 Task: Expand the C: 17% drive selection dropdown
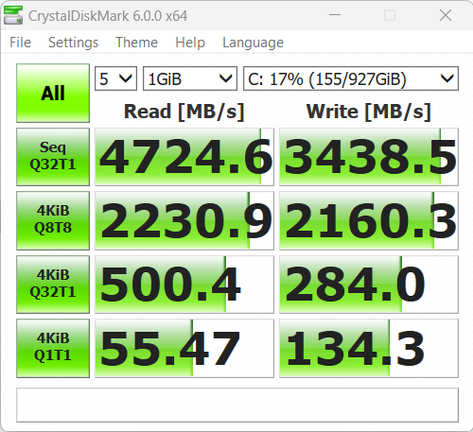(351, 79)
